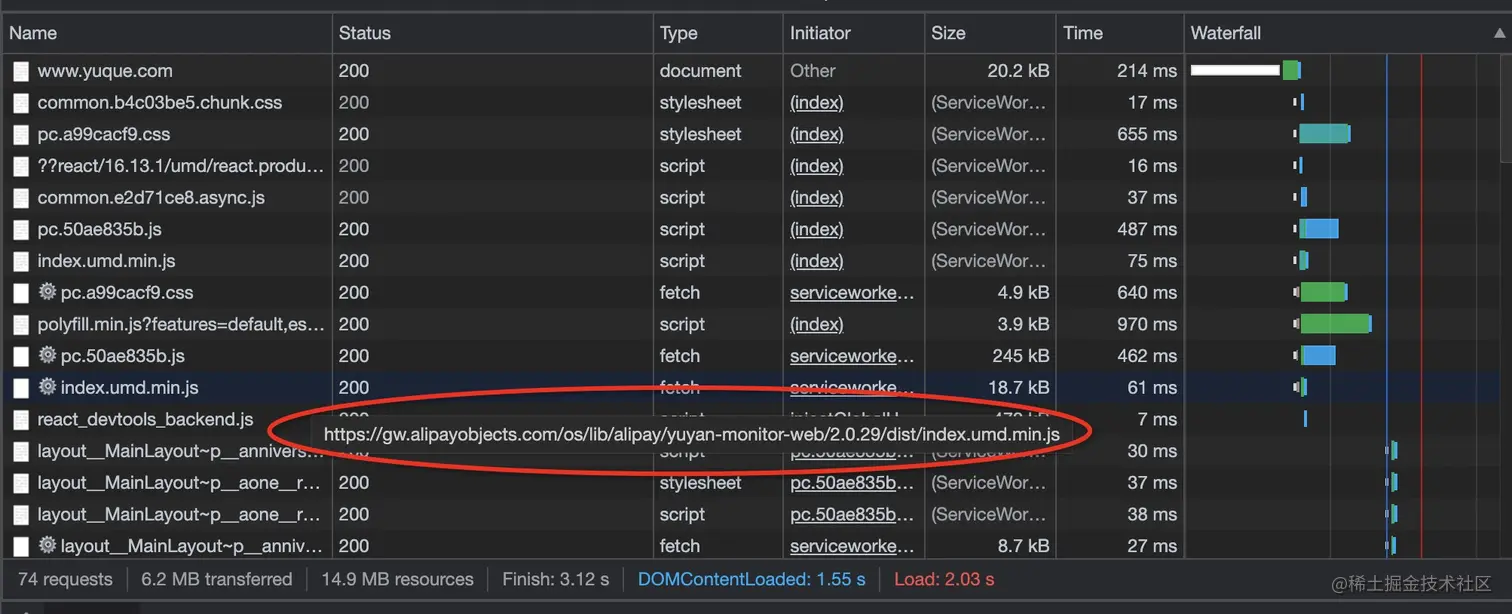Open (index) initiator for common.b4c03be5.chunk.css
Image resolution: width=1512 pixels, height=614 pixels.
[x=816, y=103]
